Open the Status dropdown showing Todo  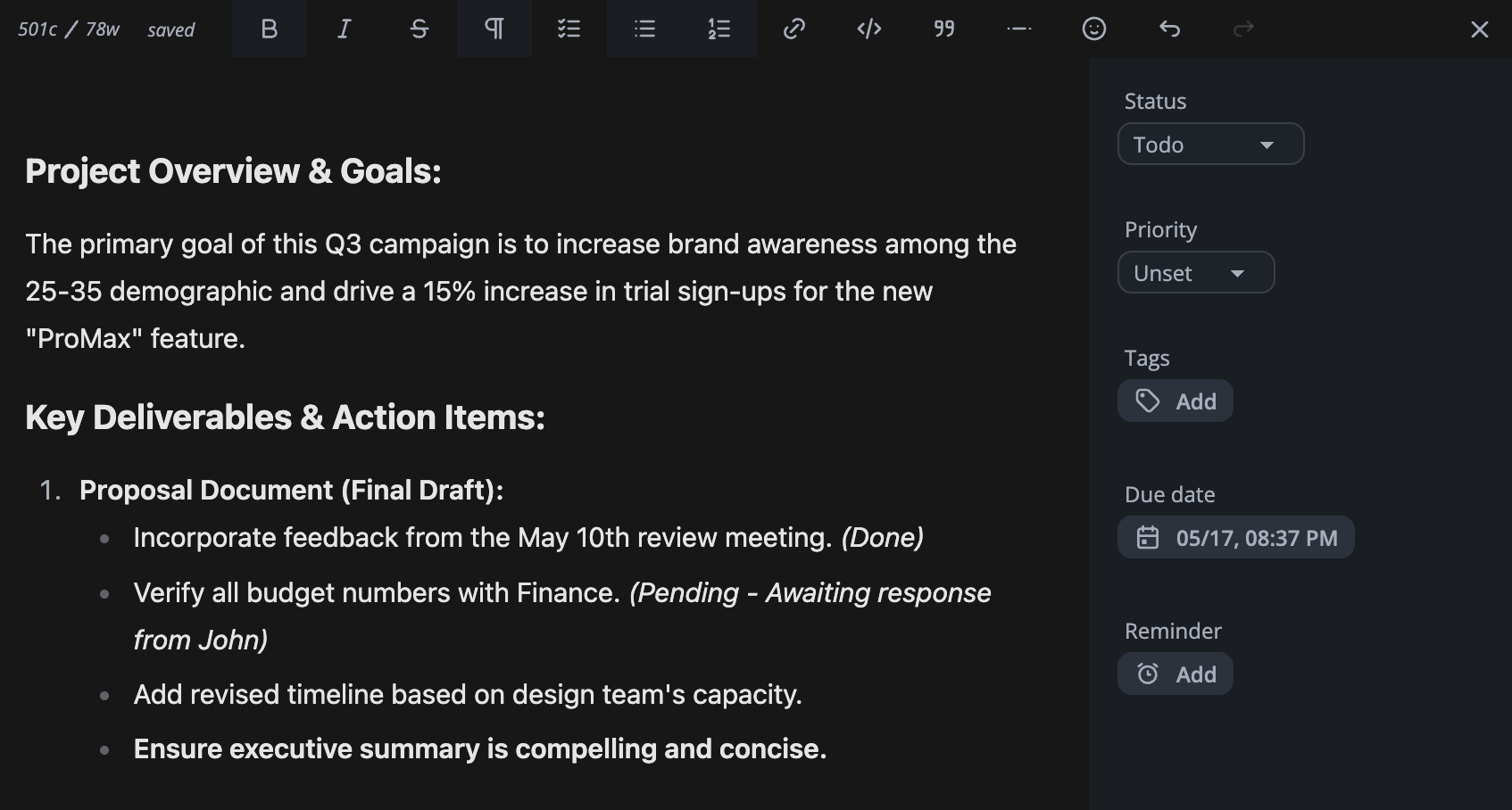1210,145
